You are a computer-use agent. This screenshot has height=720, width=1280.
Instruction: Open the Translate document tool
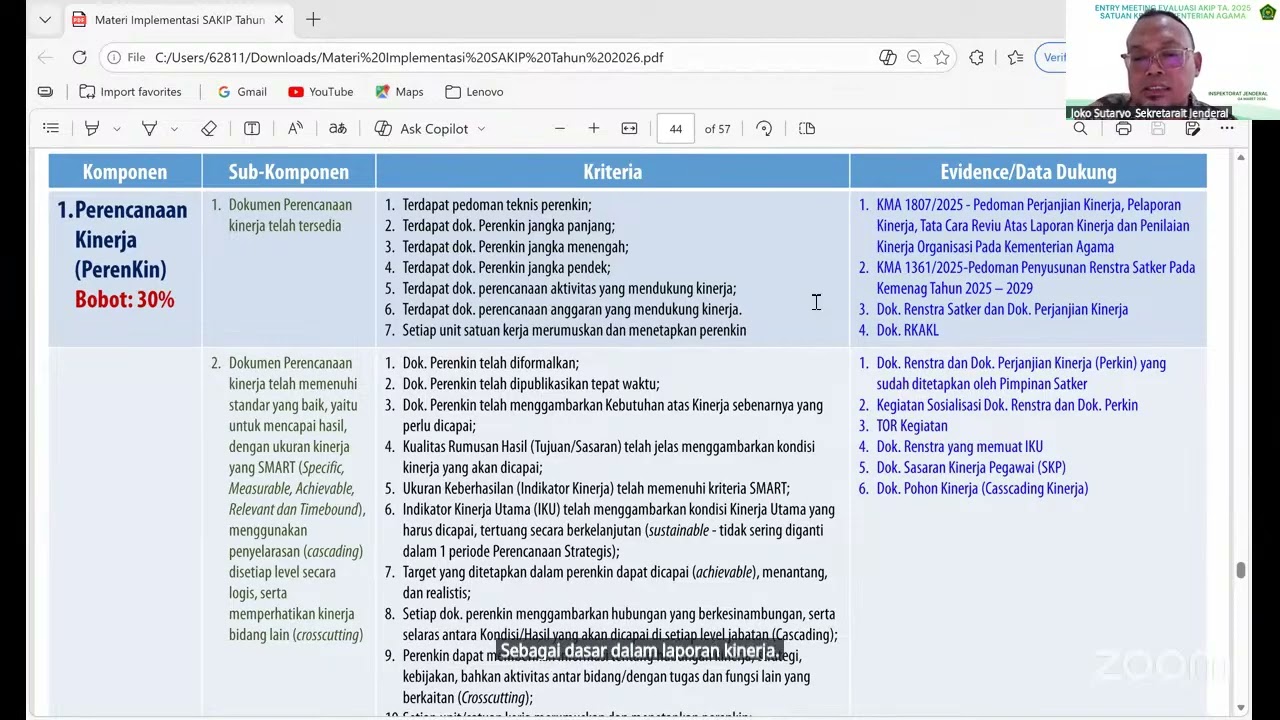[x=338, y=128]
